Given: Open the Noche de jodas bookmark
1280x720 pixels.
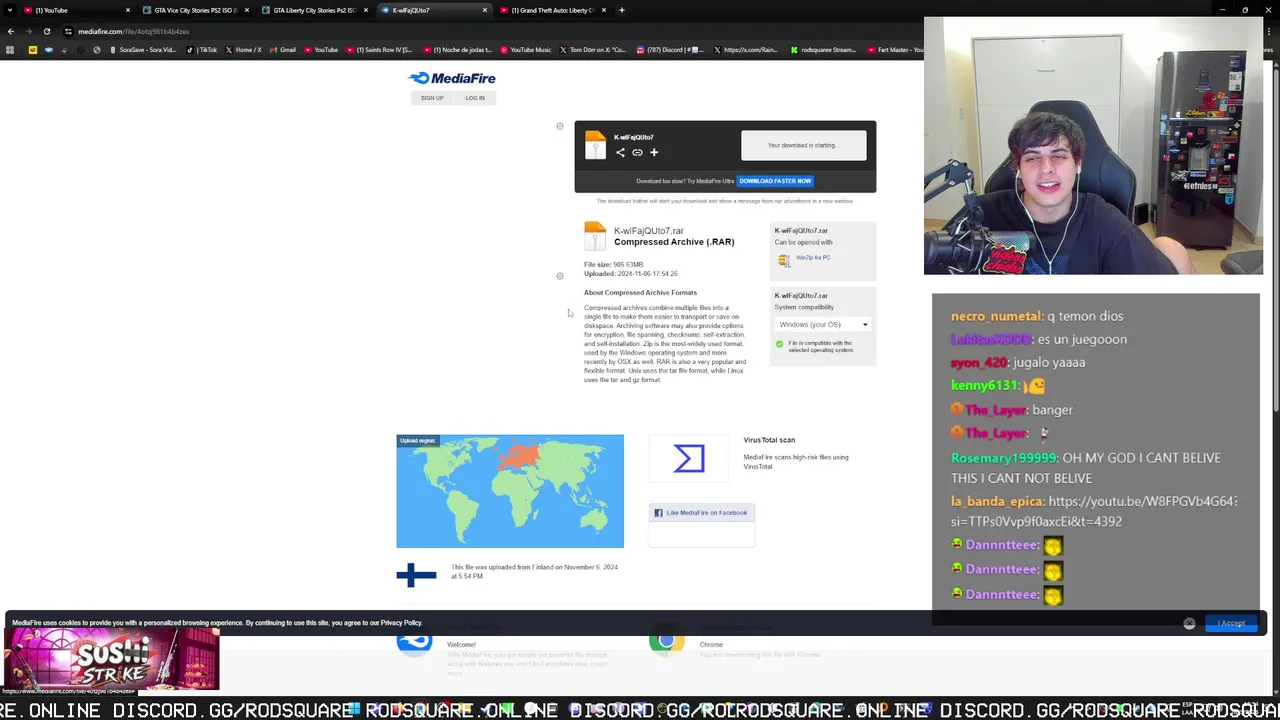Looking at the screenshot, I should pyautogui.click(x=457, y=50).
